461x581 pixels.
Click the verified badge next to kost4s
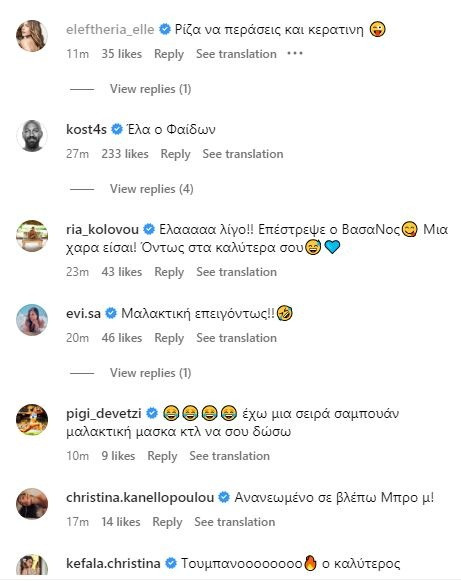[117, 129]
